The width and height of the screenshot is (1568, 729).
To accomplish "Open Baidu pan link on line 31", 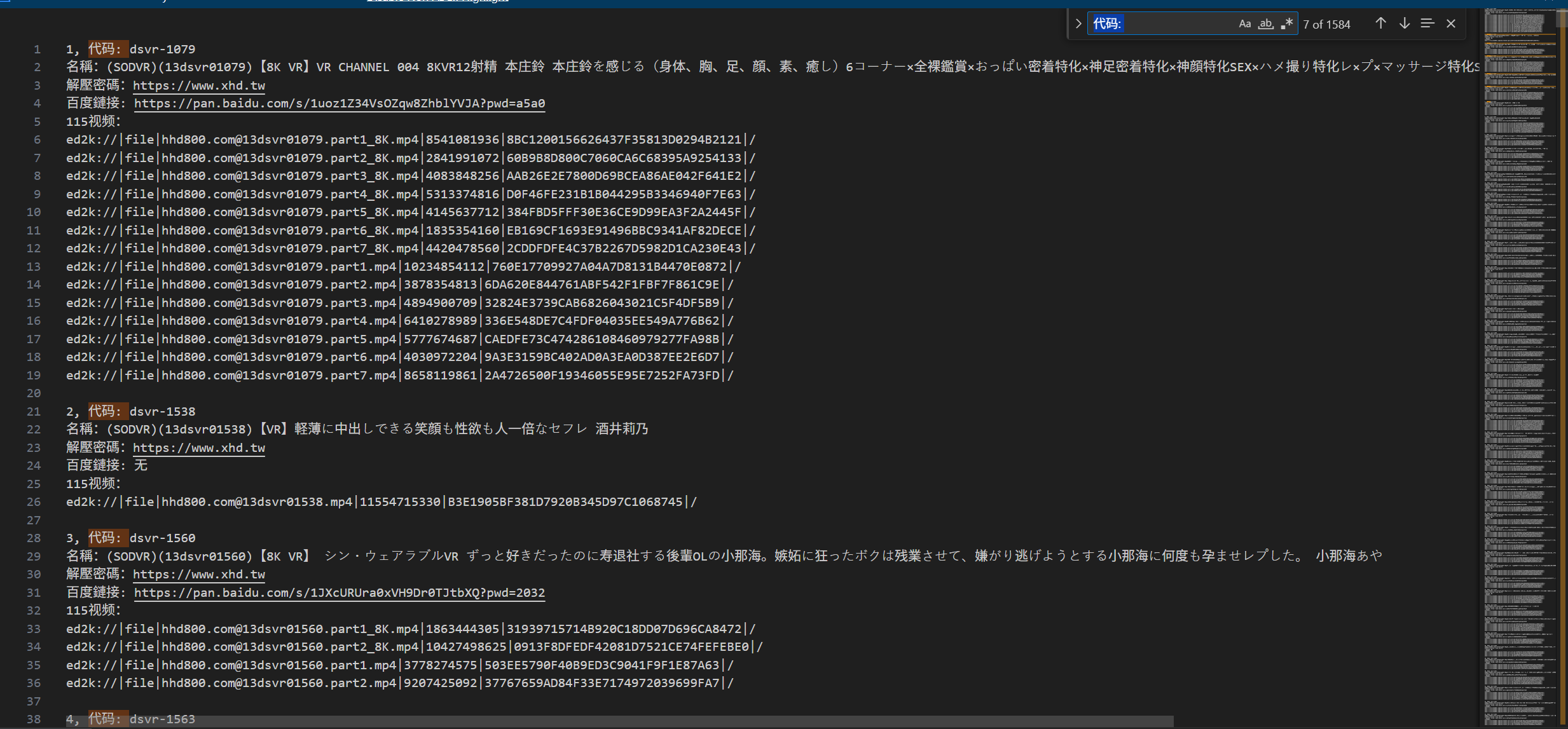I will tap(339, 592).
